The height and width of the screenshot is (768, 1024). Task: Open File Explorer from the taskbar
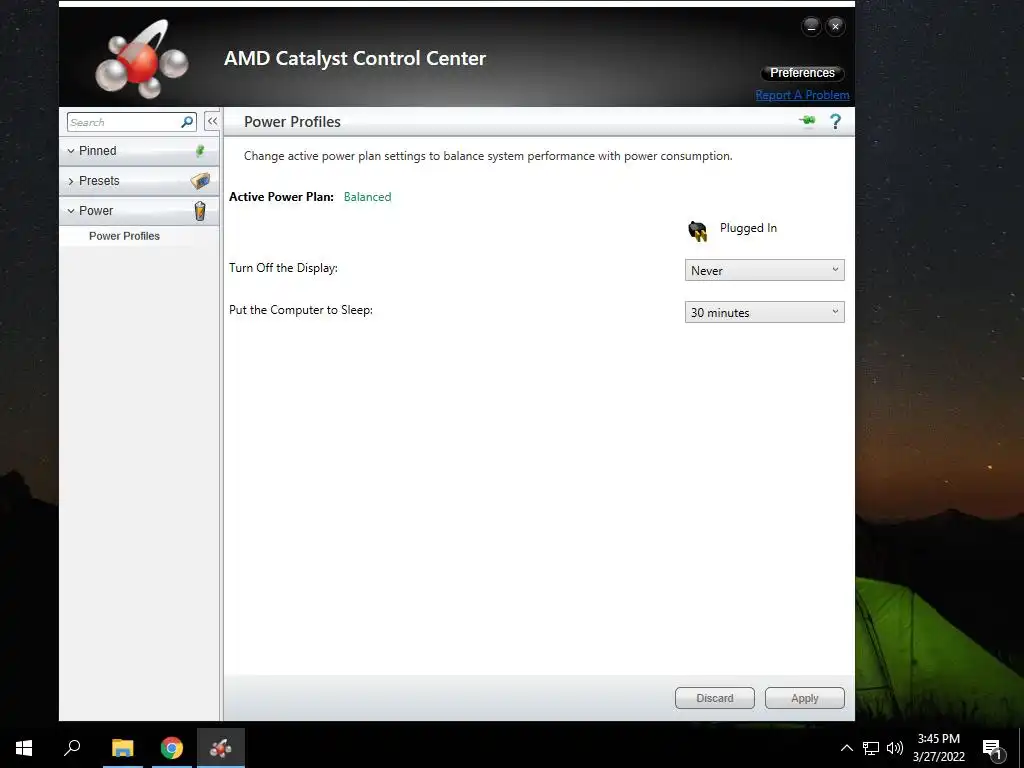point(122,748)
